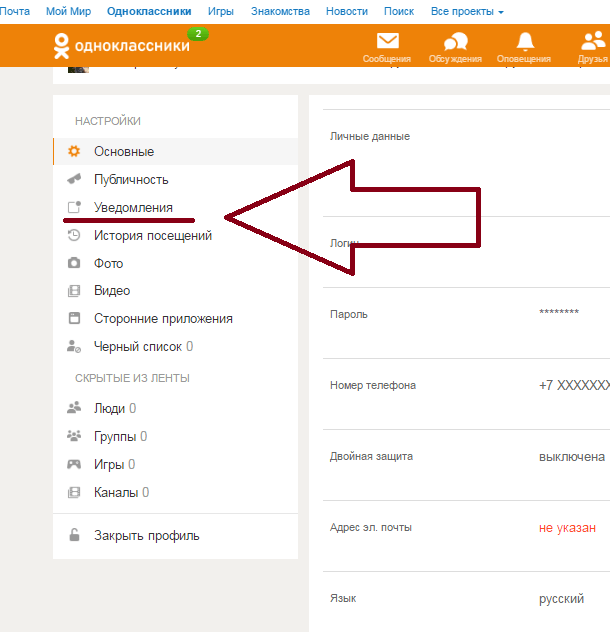Click the film icon beside Каналы

(74, 492)
